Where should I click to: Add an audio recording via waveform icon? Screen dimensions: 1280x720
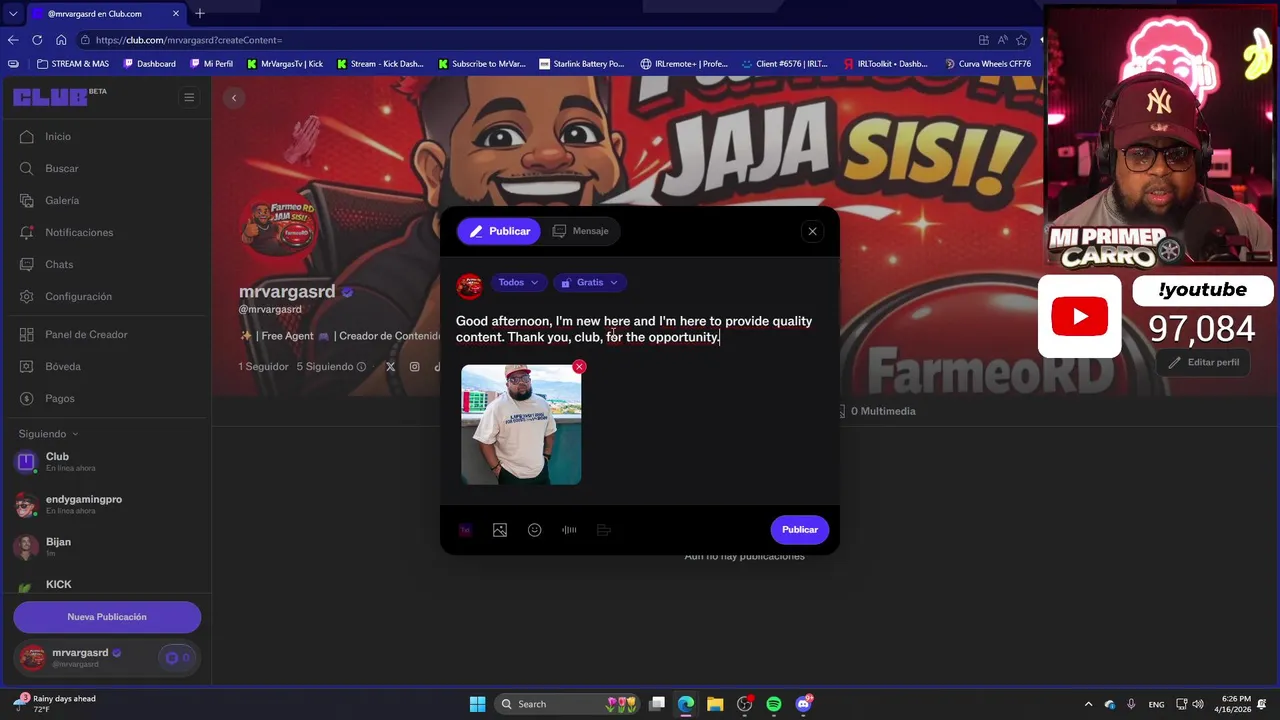[x=569, y=530]
